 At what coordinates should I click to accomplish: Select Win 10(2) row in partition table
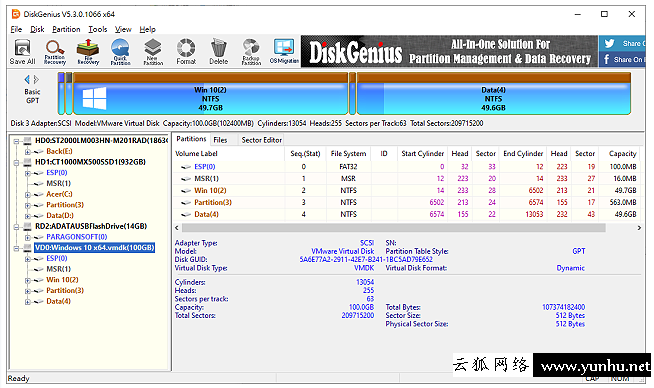[406, 190]
